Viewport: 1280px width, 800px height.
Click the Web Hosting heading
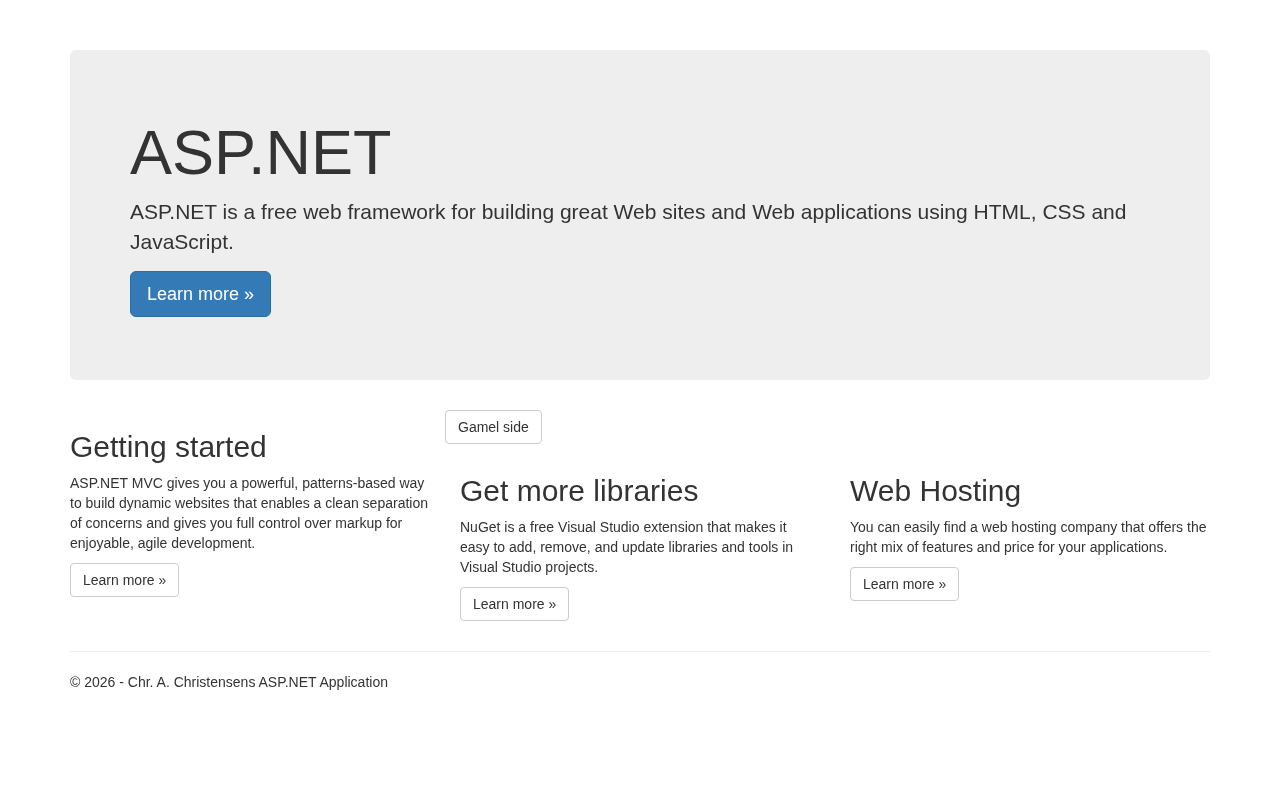[935, 491]
